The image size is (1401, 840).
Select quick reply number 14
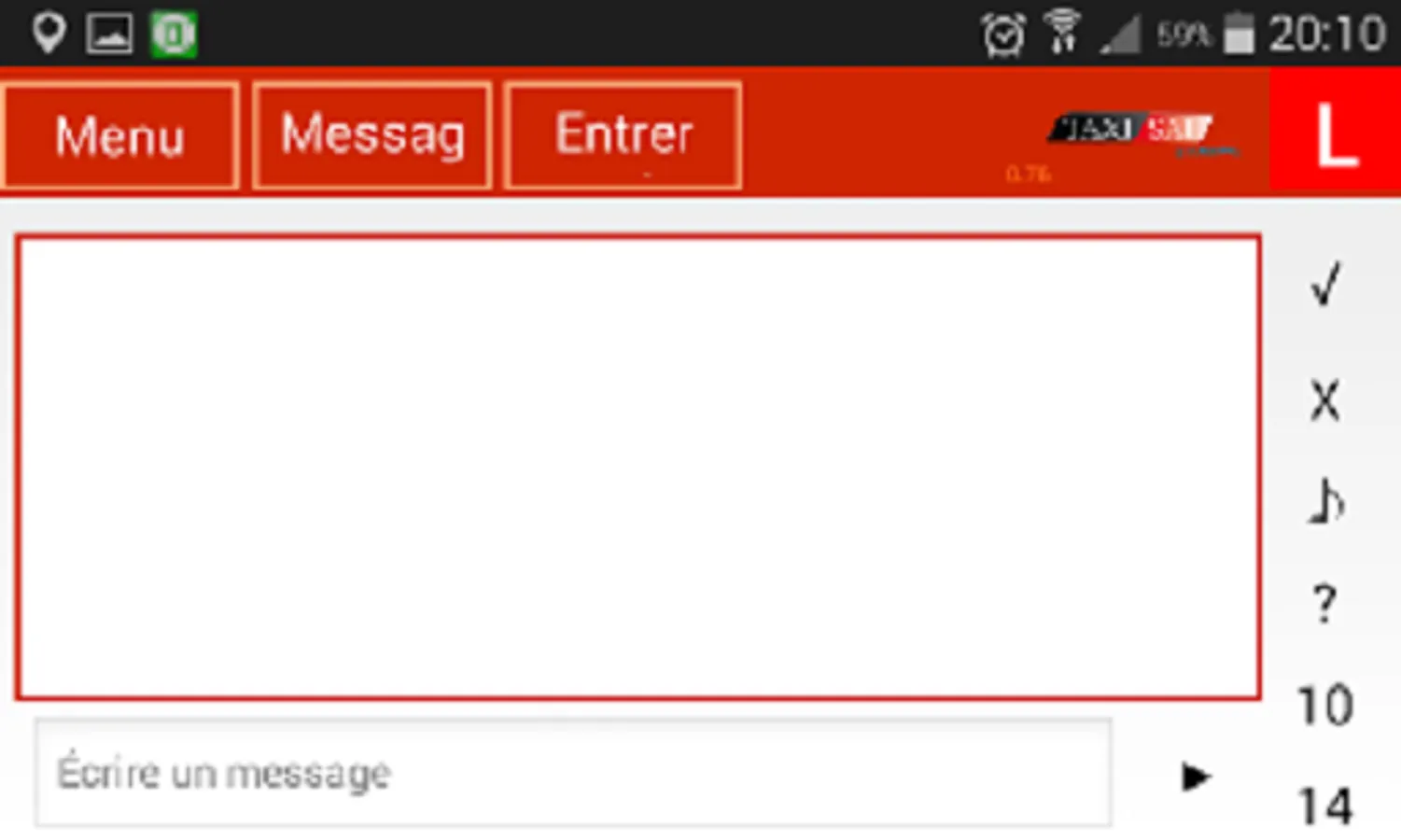click(1325, 806)
